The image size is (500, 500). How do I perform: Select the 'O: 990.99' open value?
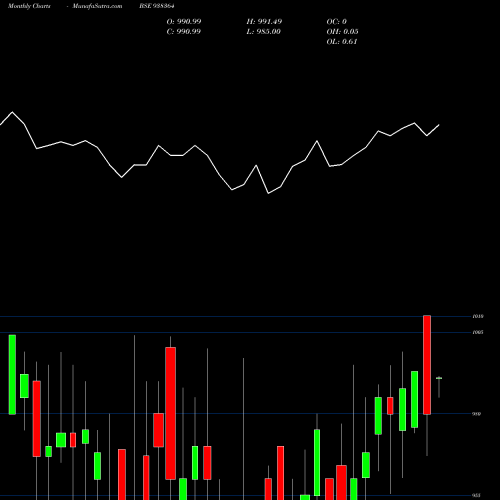(184, 22)
